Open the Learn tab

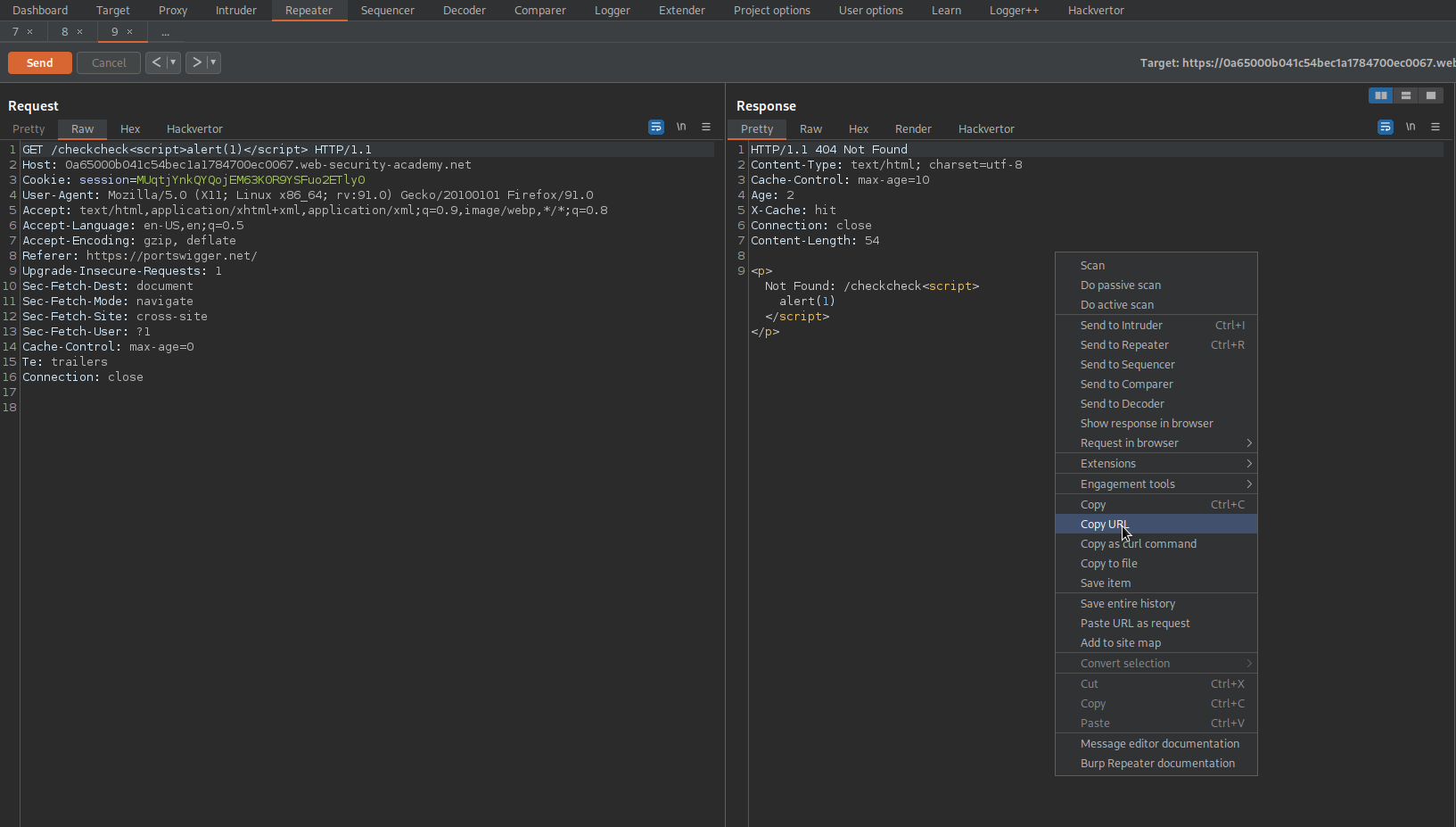click(x=947, y=11)
